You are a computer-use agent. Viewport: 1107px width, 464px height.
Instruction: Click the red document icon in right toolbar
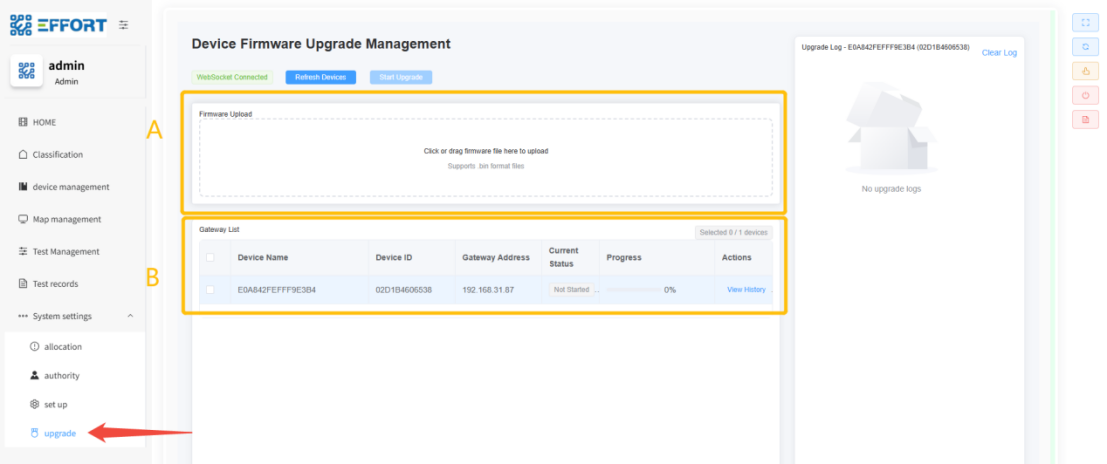pyautogui.click(x=1085, y=119)
